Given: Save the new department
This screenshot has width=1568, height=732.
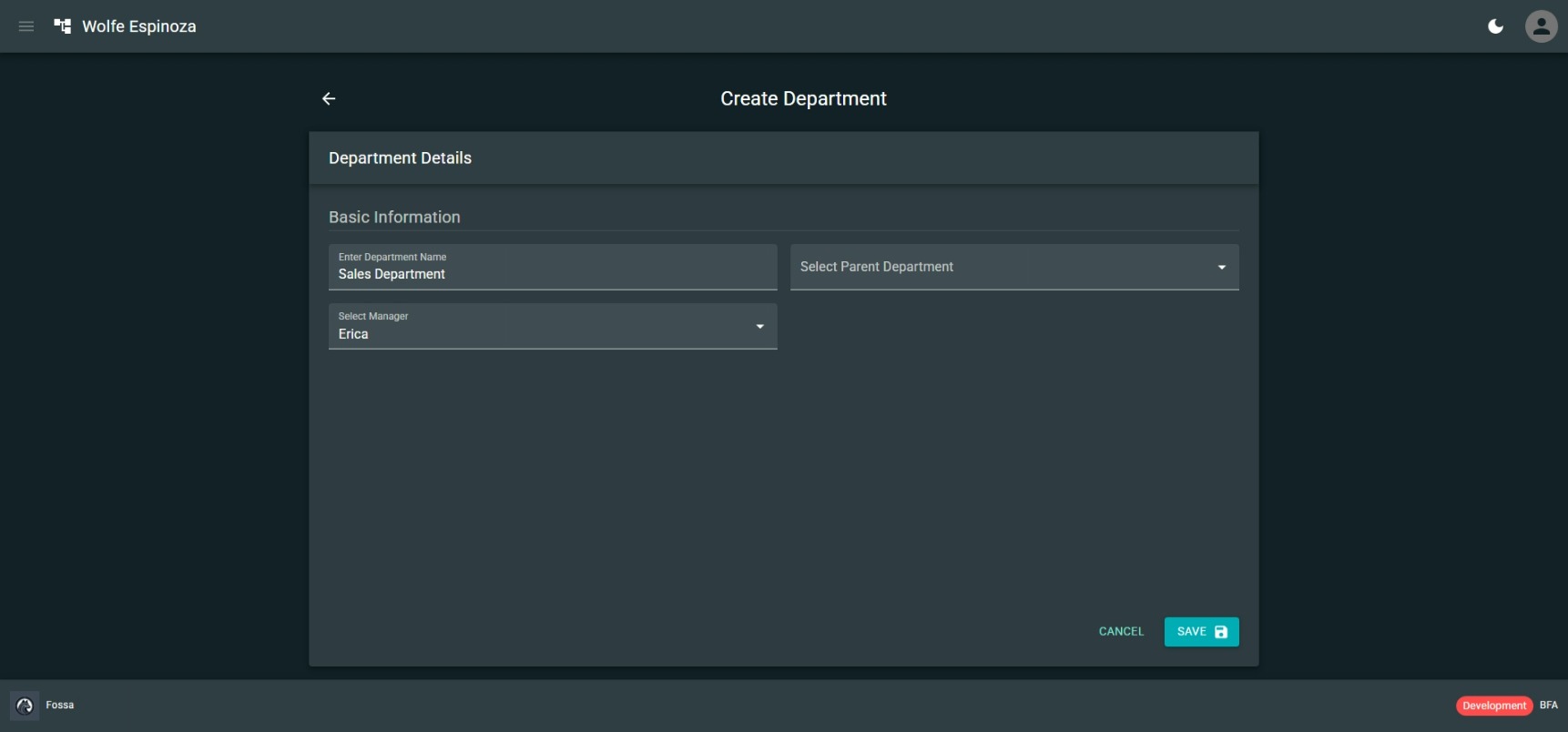Looking at the screenshot, I should click(1201, 632).
